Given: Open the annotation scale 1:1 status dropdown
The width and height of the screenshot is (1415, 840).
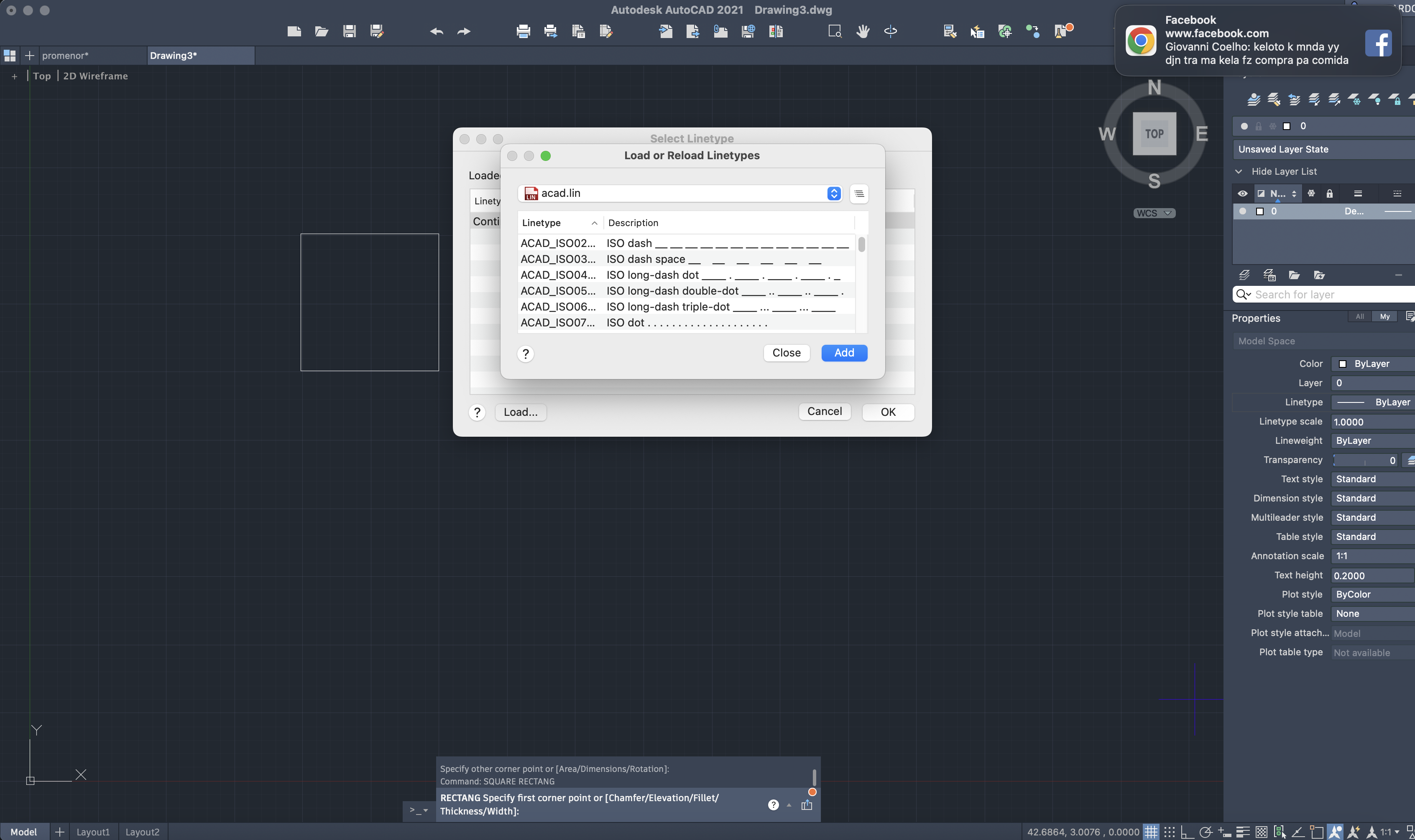Looking at the screenshot, I should tap(1389, 832).
